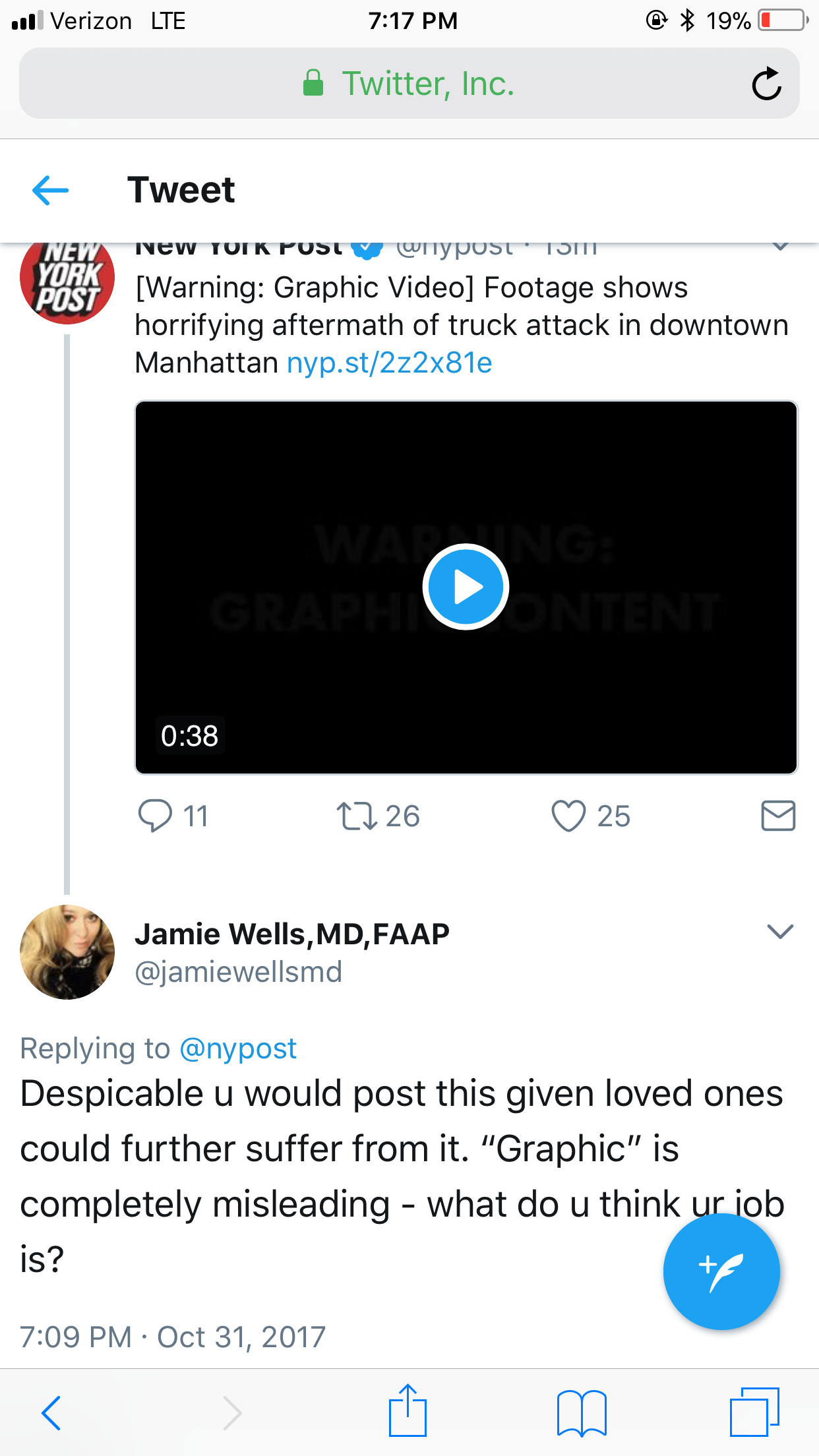The height and width of the screenshot is (1456, 819).
Task: Open the nyp.st/2z2x81e link
Action: pos(390,363)
